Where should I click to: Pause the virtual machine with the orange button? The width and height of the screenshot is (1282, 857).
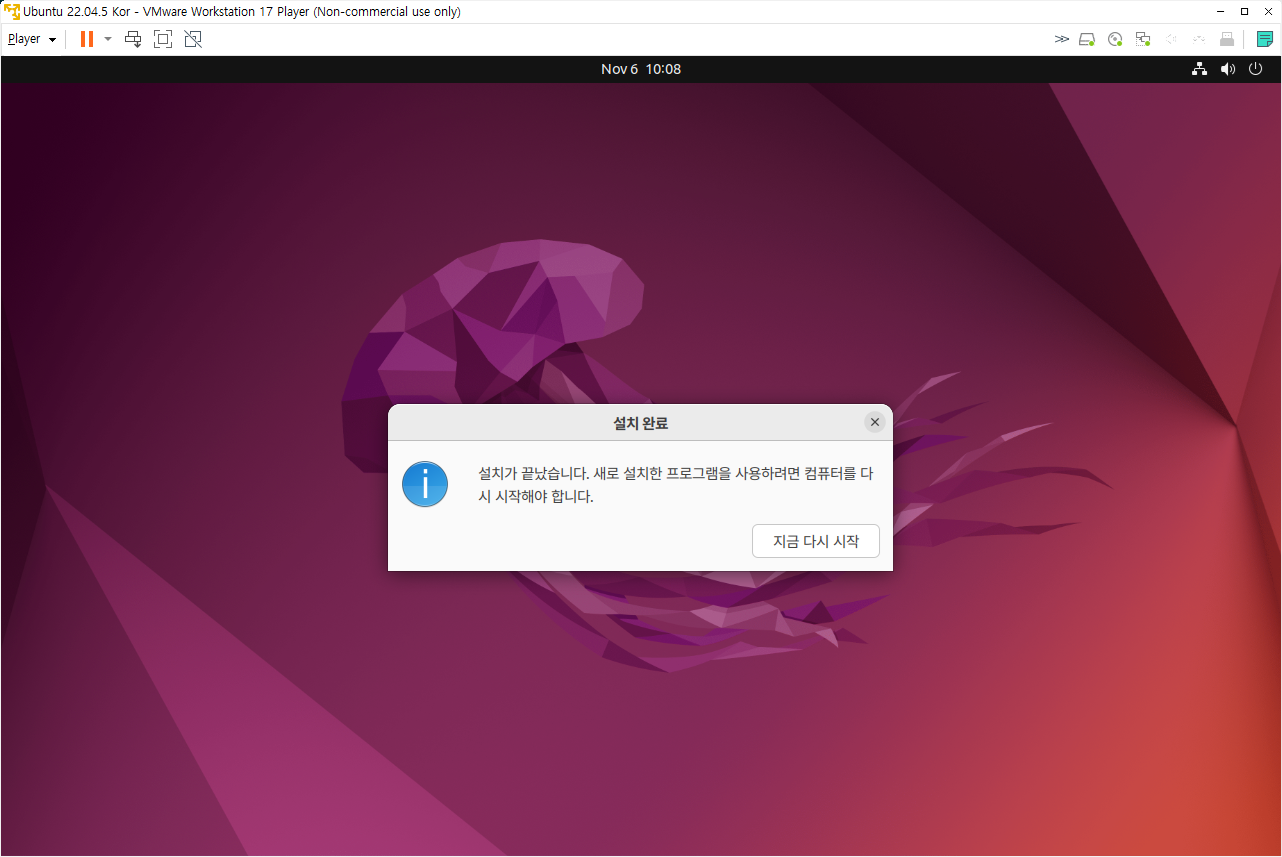(x=87, y=39)
